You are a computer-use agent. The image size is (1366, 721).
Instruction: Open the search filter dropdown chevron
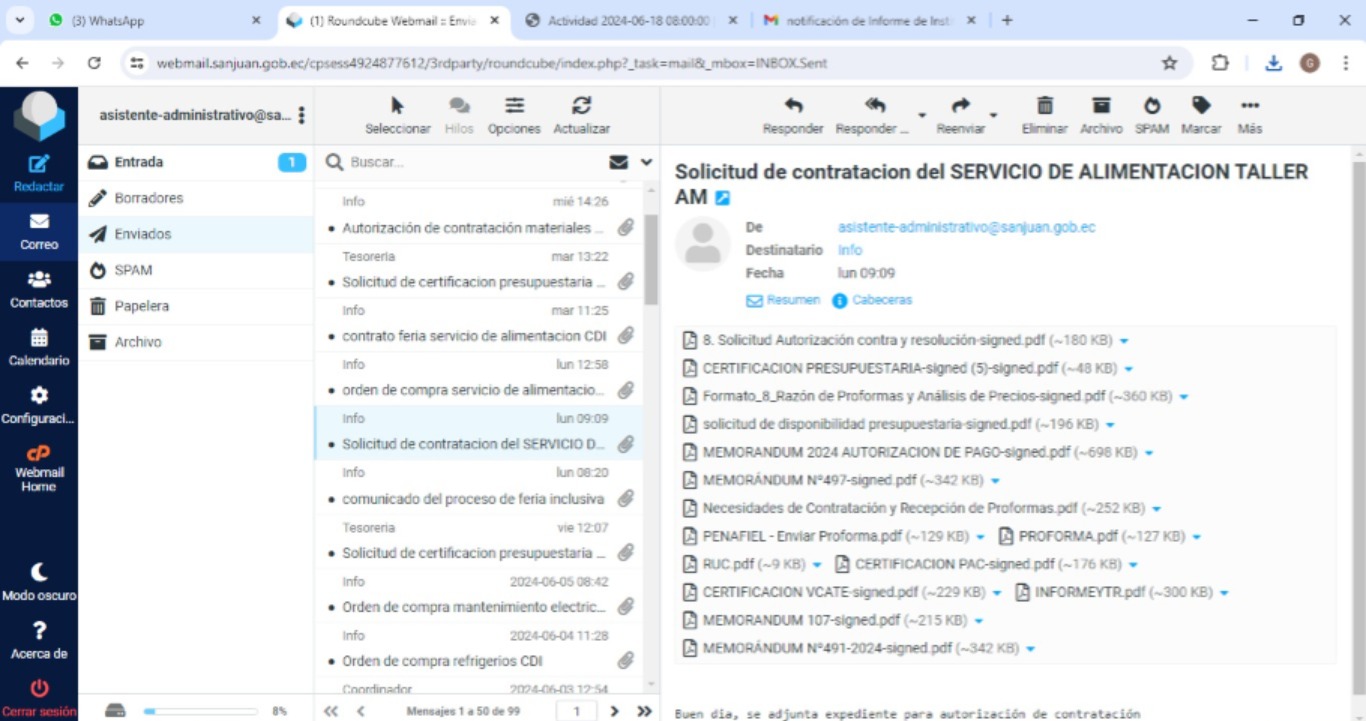click(646, 162)
